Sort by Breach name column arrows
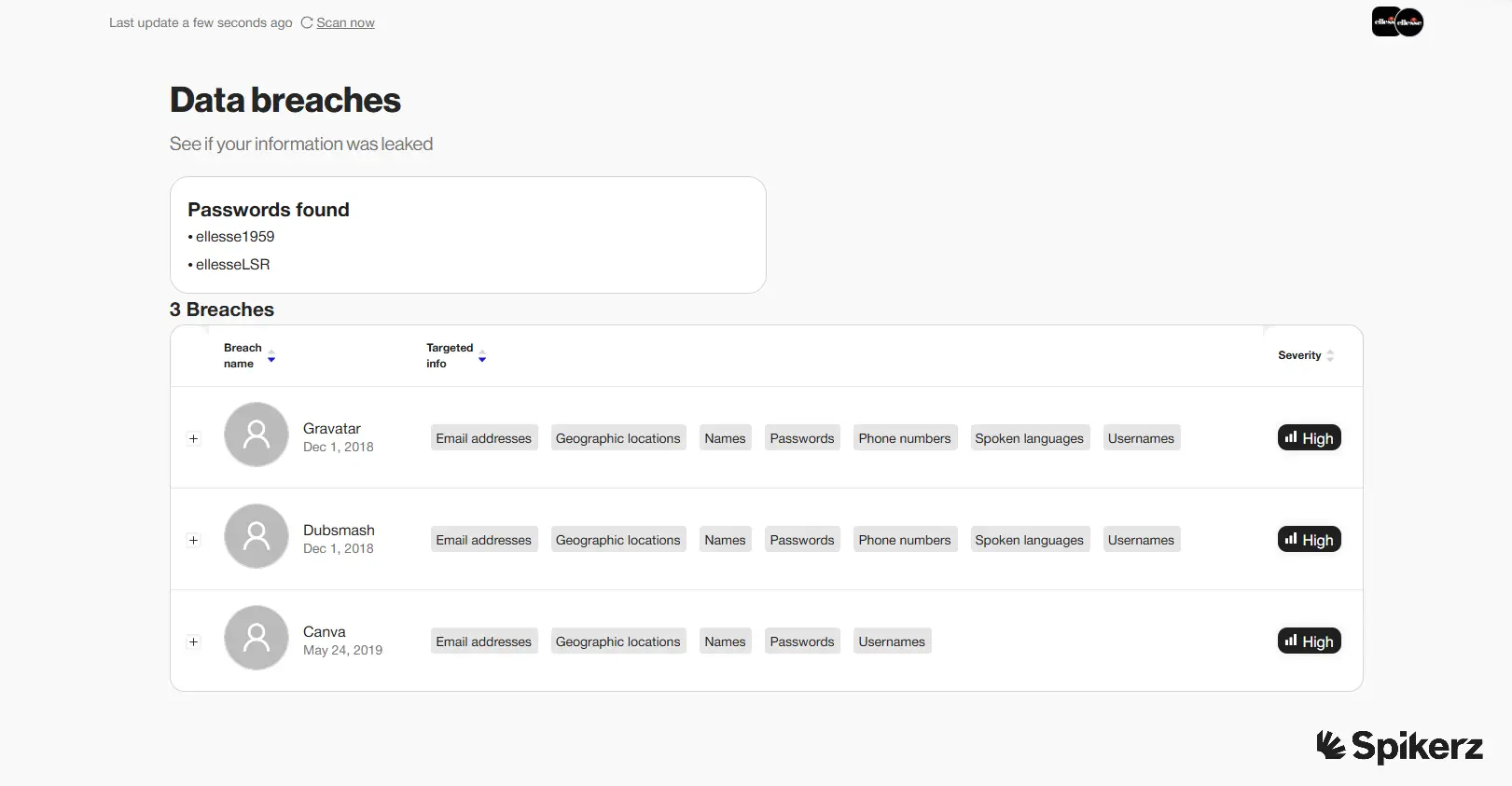This screenshot has height=786, width=1512. (271, 356)
